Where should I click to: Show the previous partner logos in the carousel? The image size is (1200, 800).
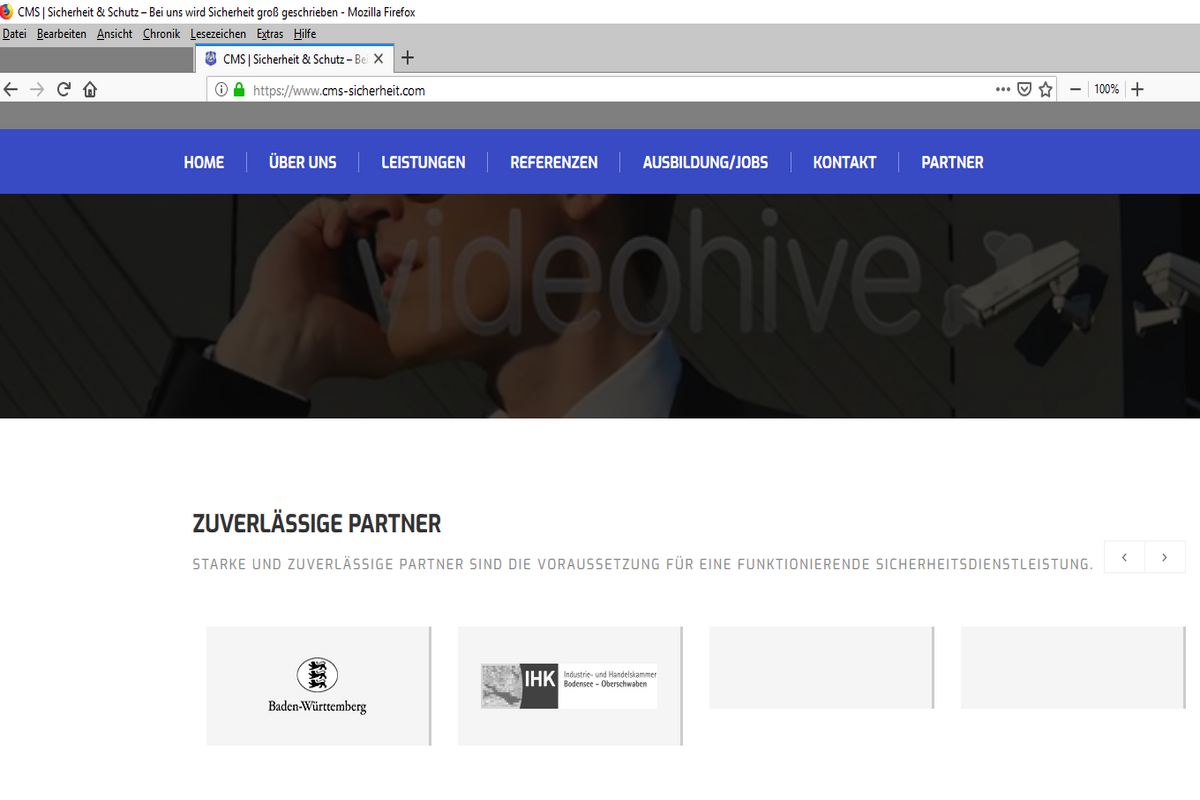pos(1124,557)
